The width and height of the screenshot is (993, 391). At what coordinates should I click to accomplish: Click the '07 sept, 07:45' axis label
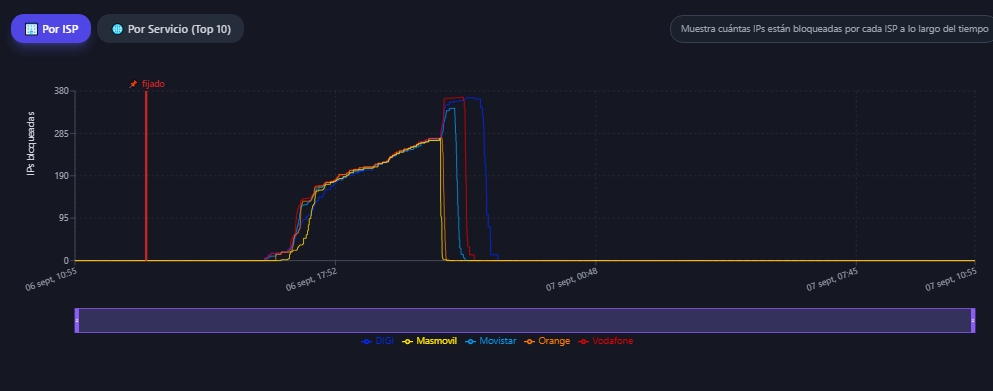832,279
